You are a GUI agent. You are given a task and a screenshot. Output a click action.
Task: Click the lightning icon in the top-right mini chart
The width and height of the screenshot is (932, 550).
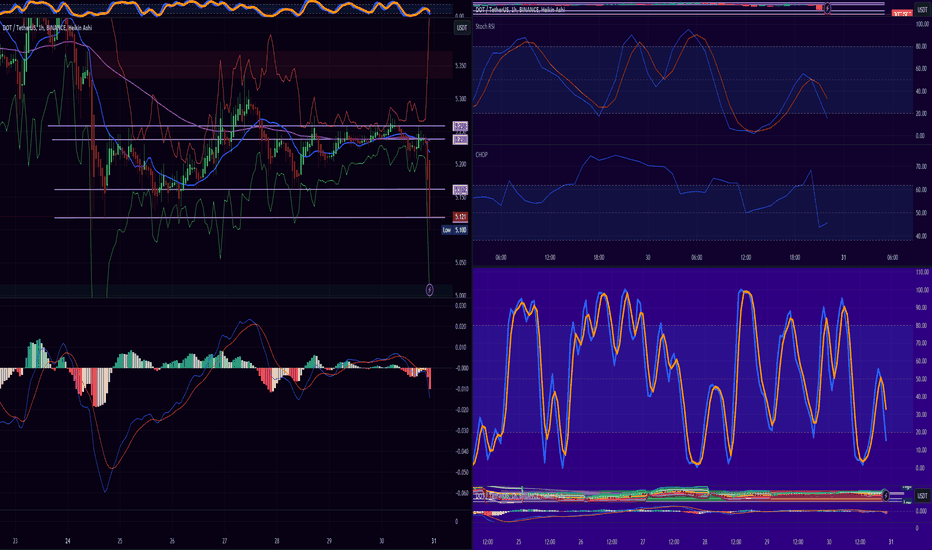point(827,8)
